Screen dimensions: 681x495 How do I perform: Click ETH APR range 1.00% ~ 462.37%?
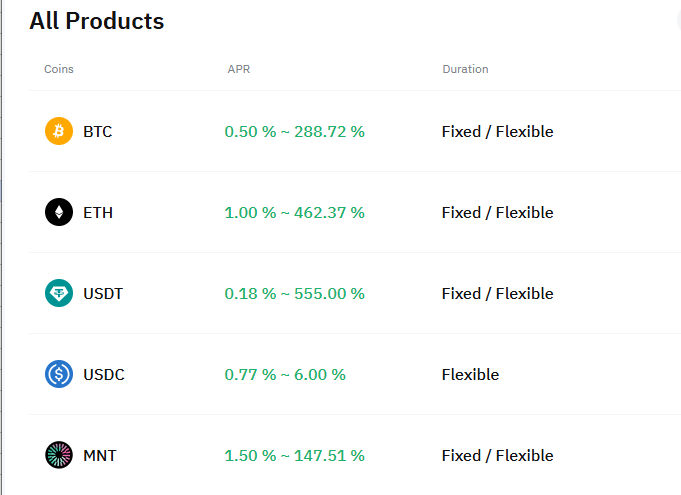(x=294, y=213)
